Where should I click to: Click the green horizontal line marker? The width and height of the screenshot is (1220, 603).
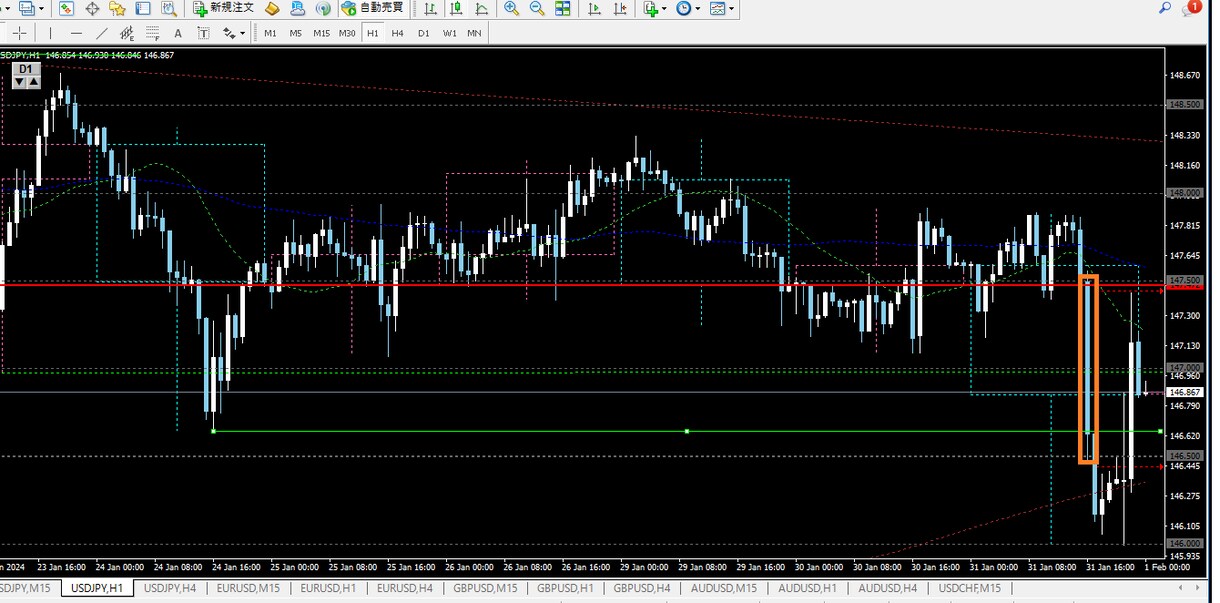[x=686, y=431]
